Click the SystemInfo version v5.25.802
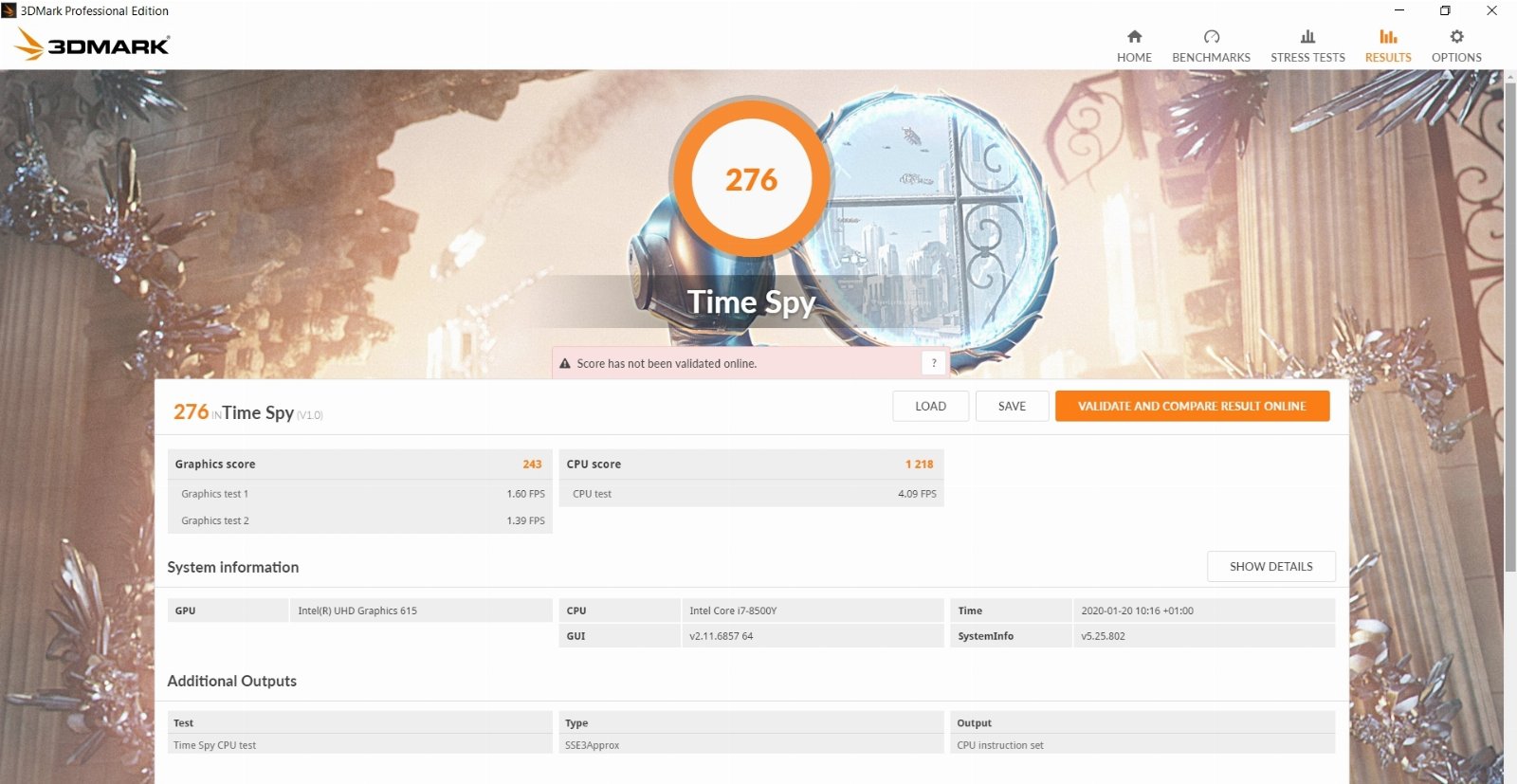The width and height of the screenshot is (1517, 784). pos(1103,636)
